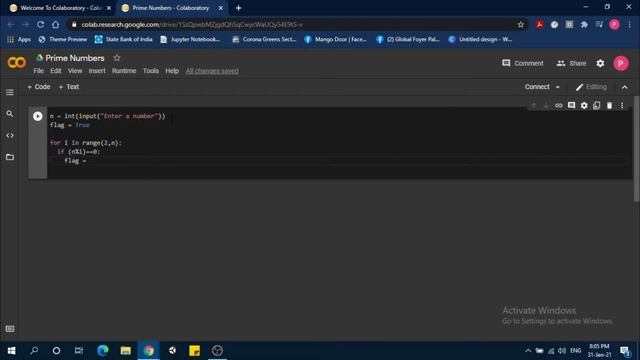Open the table of contents sidebar icon
The width and height of the screenshot is (640, 360).
[x=10, y=92]
